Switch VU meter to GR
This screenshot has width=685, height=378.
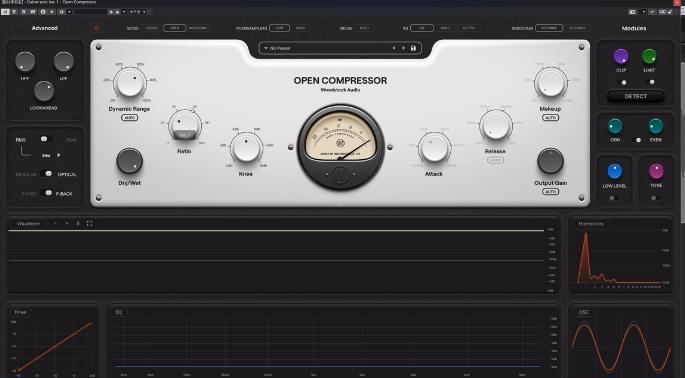[422, 28]
